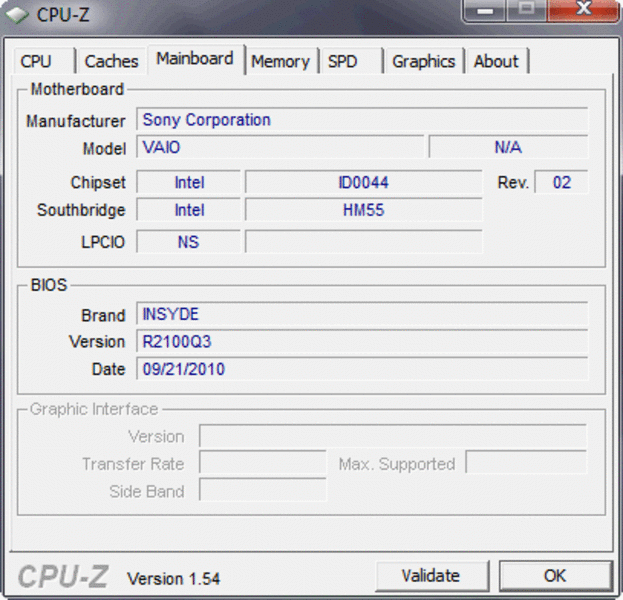Click the empty LPCIO model field

364,242
